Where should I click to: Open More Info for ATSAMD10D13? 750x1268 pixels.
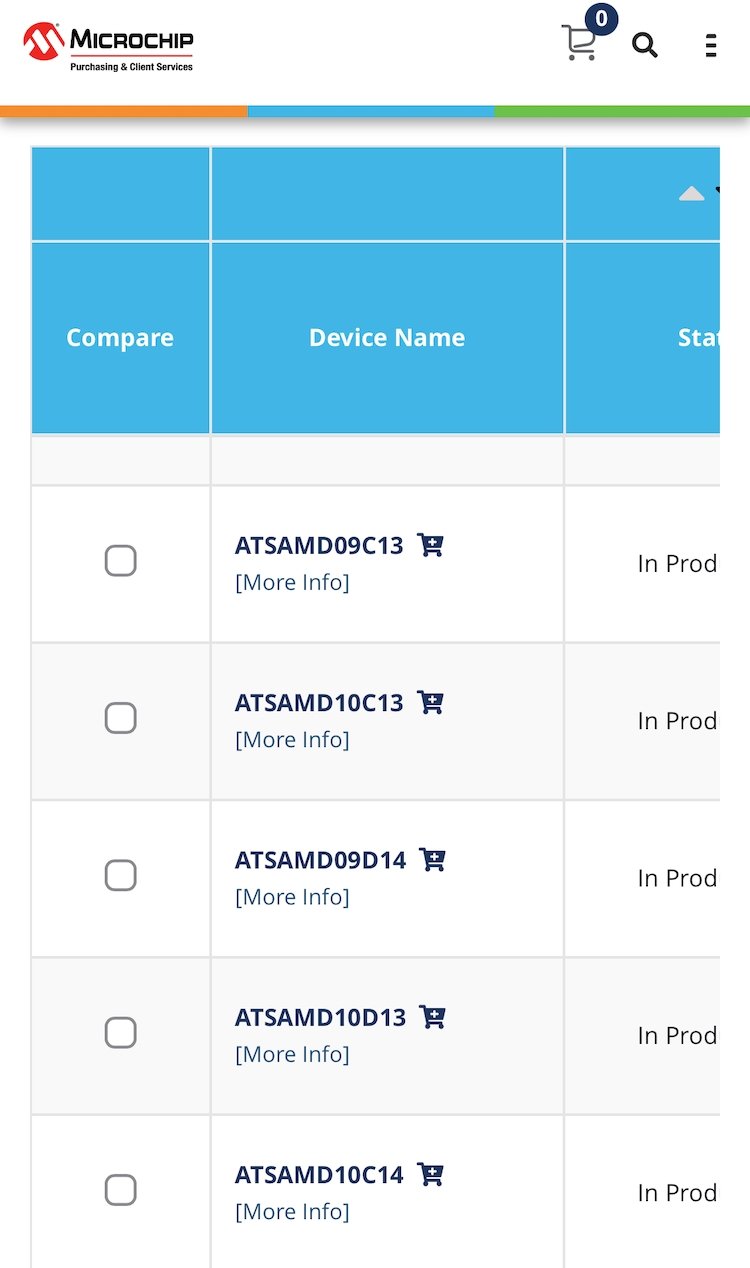point(292,1054)
